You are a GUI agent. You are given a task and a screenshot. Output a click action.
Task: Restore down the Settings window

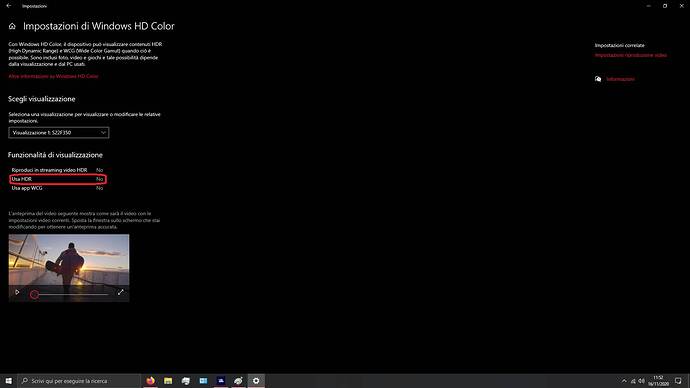point(665,6)
